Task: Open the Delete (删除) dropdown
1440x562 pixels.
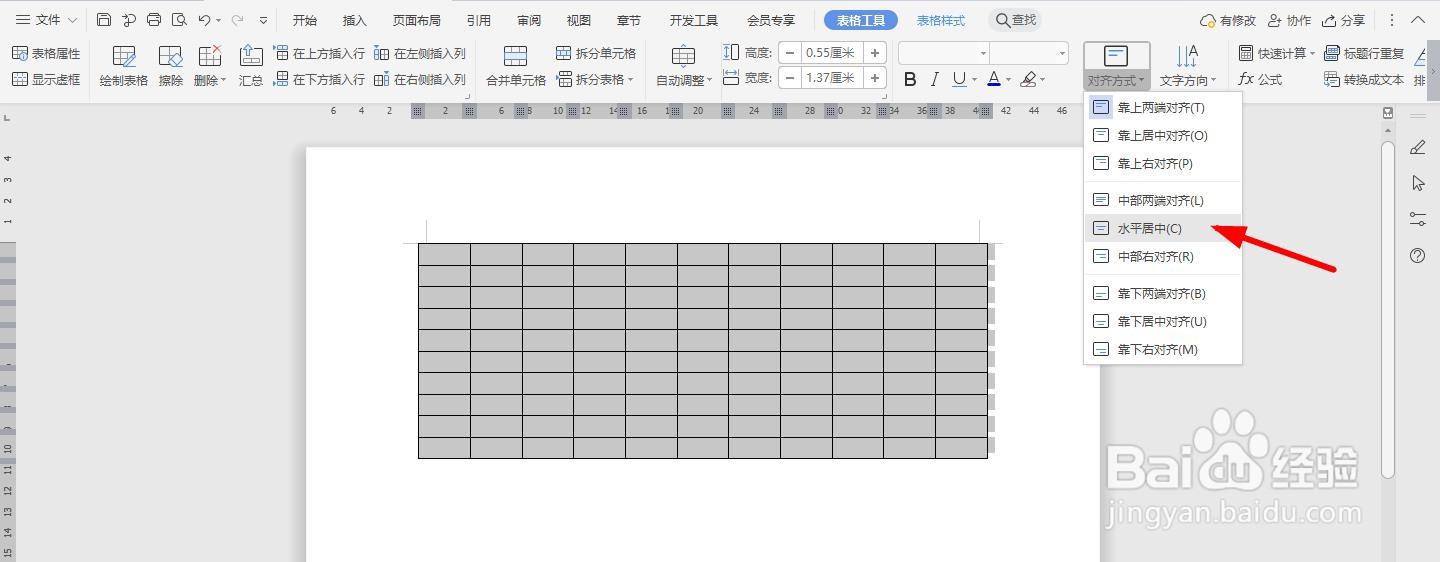Action: [x=210, y=67]
